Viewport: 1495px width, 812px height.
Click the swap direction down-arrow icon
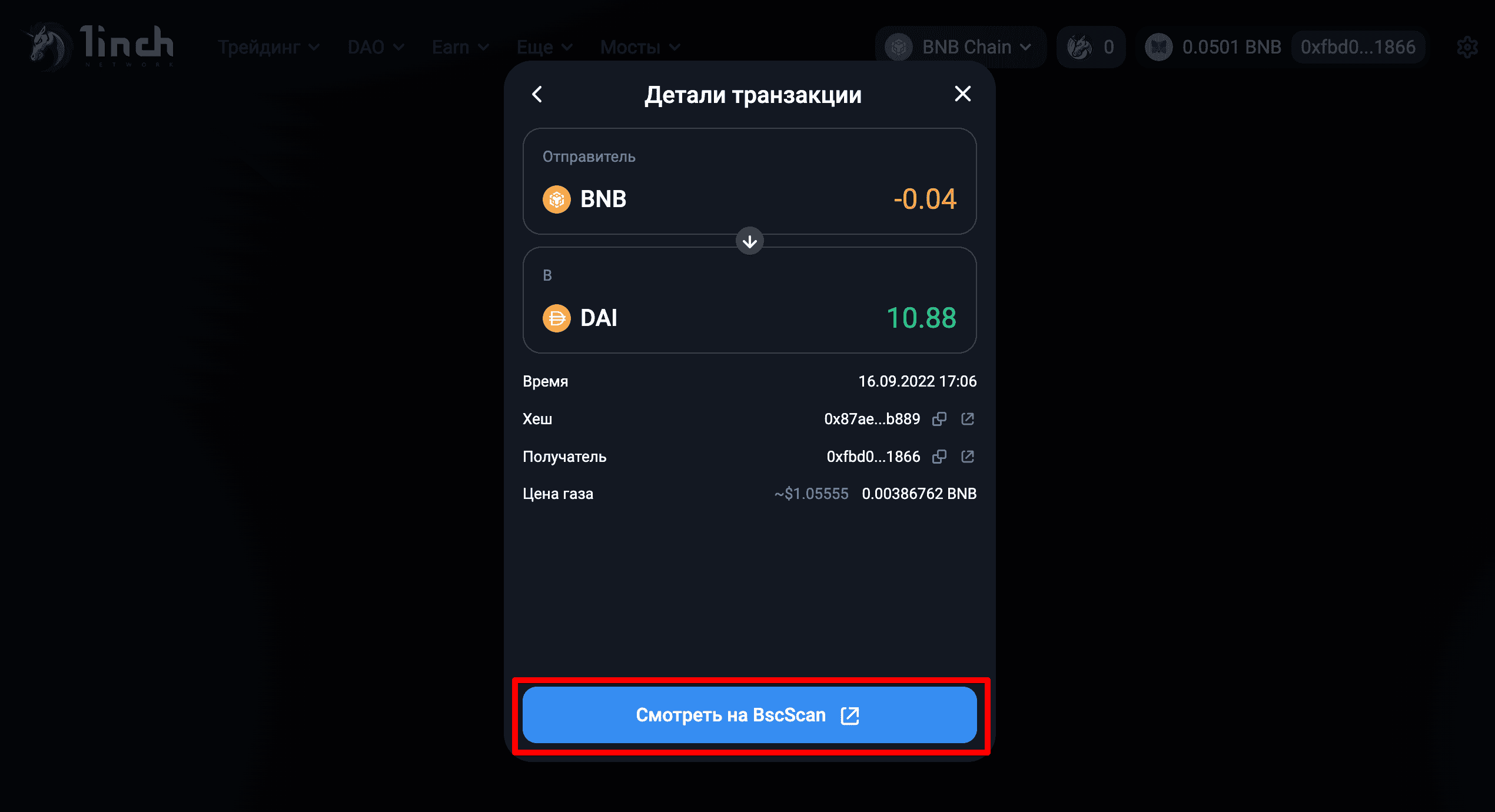(749, 241)
